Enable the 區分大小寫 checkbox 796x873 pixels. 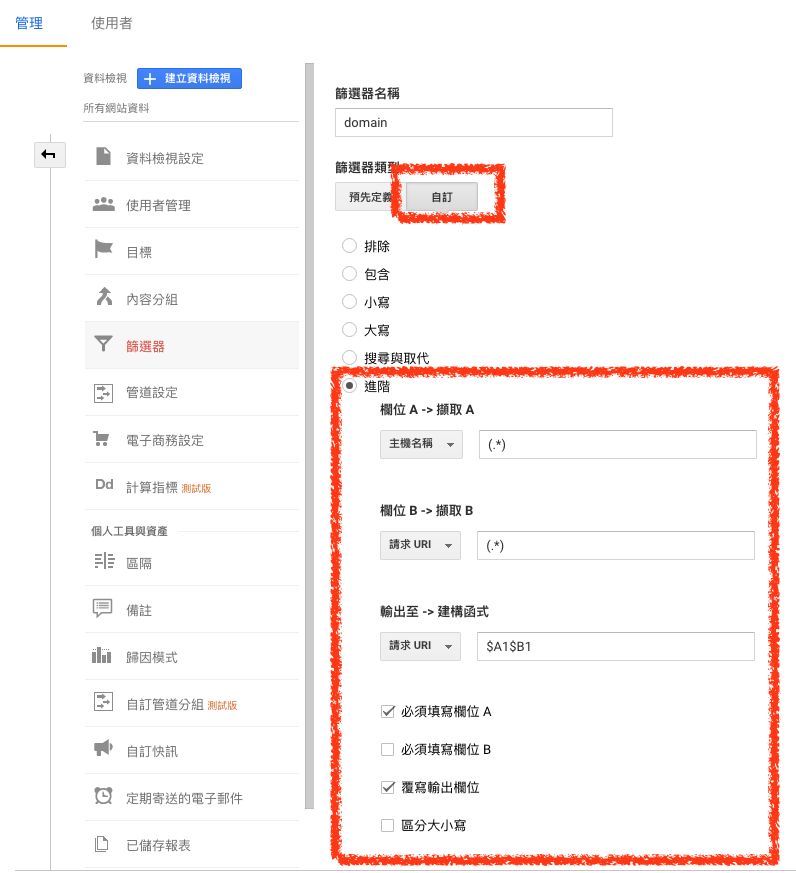click(387, 825)
